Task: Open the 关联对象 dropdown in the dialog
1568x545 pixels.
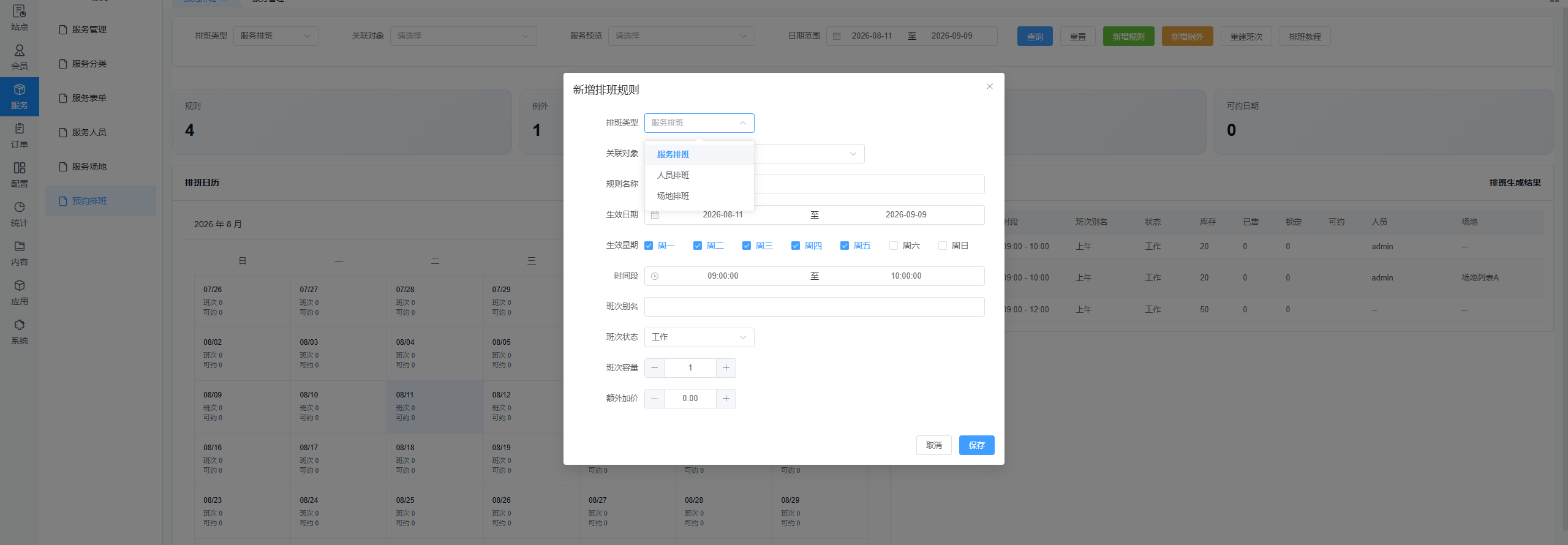Action: coord(809,154)
